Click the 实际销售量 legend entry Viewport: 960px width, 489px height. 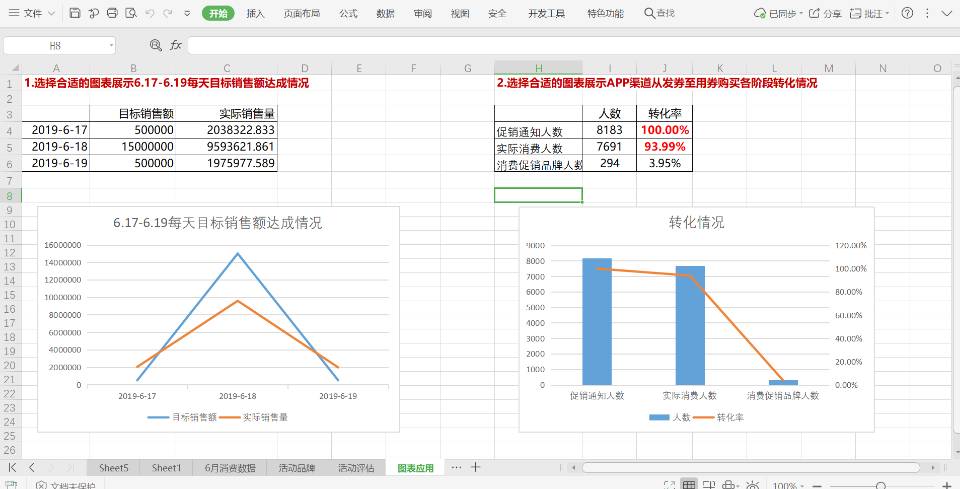[x=253, y=417]
